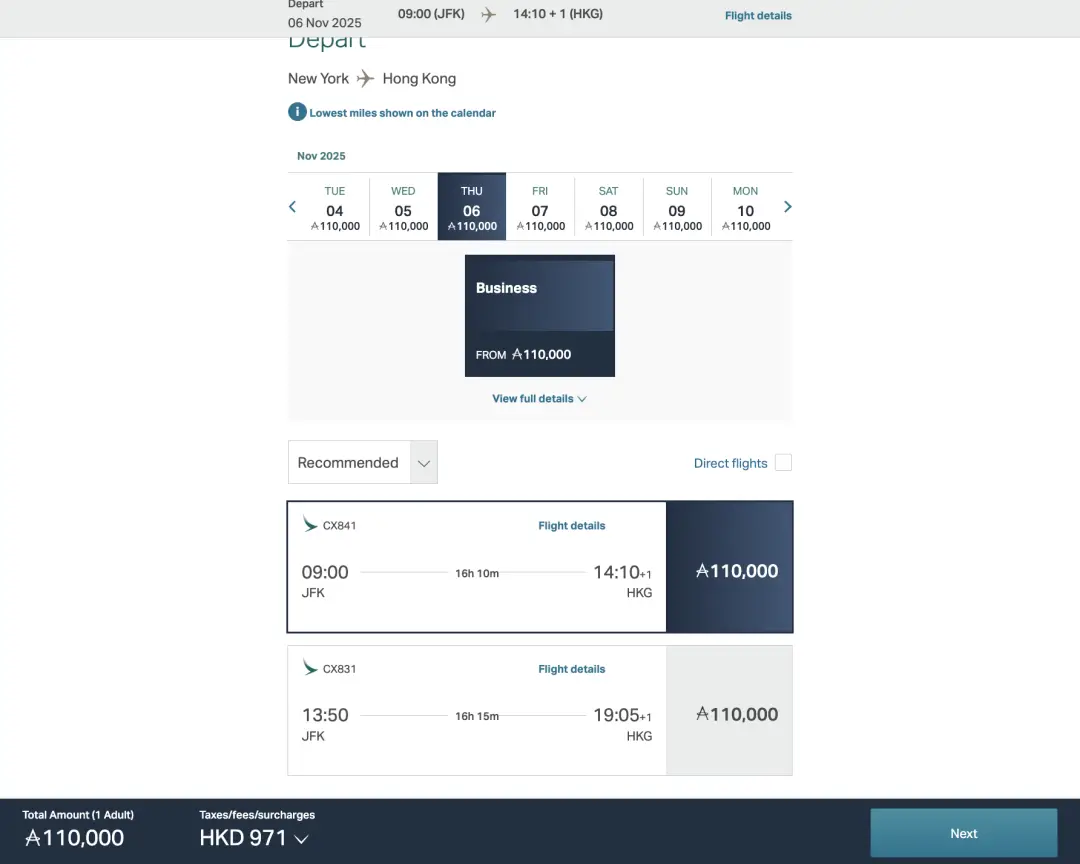Click the info icon beside lowest miles notice
Image resolution: width=1080 pixels, height=864 pixels.
pyautogui.click(x=297, y=112)
